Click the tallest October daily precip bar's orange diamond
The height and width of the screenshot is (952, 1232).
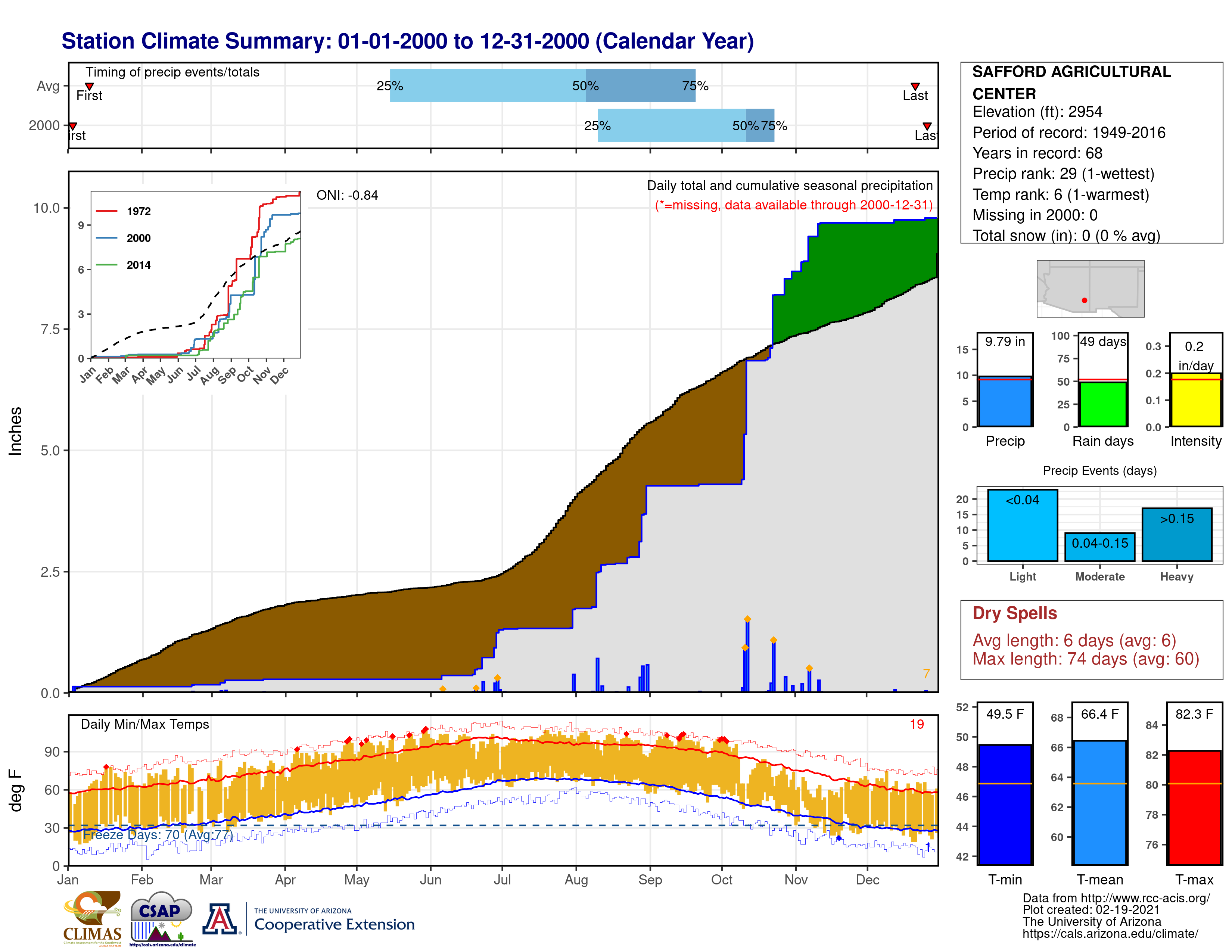point(747,619)
